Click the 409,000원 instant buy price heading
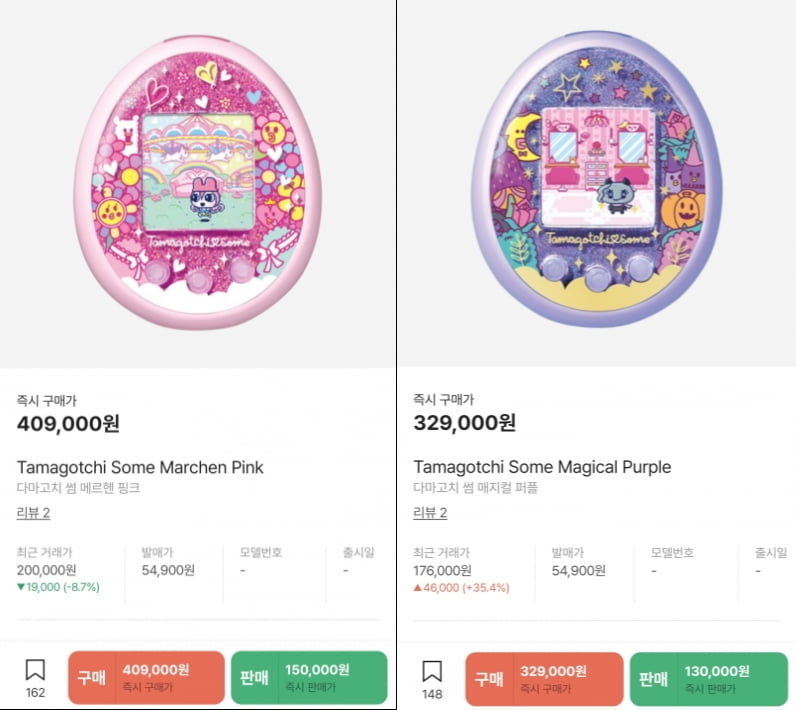 pos(69,423)
